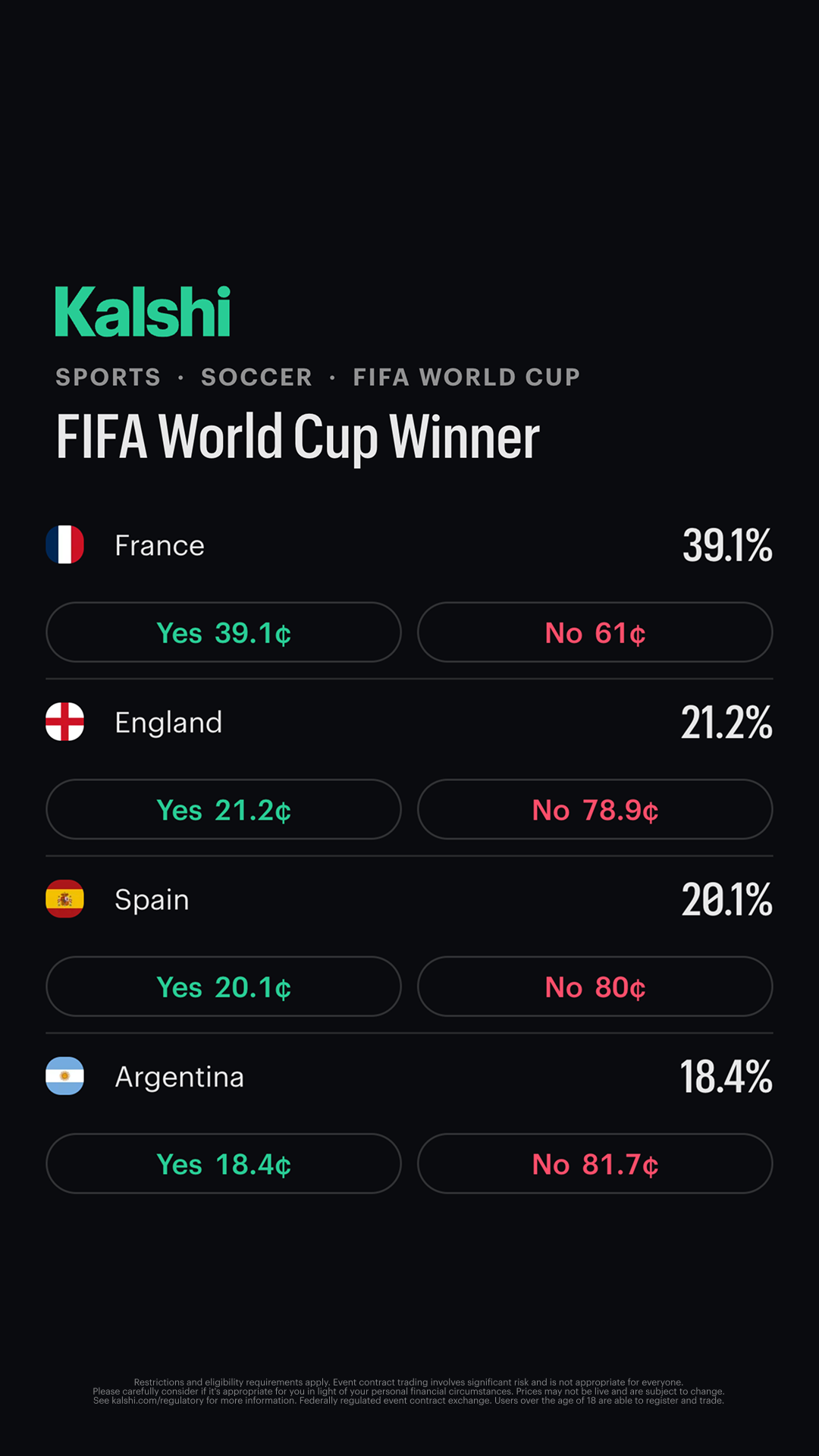819x1456 pixels.
Task: Click the FIFA World Cup Winner title
Action: (x=298, y=438)
